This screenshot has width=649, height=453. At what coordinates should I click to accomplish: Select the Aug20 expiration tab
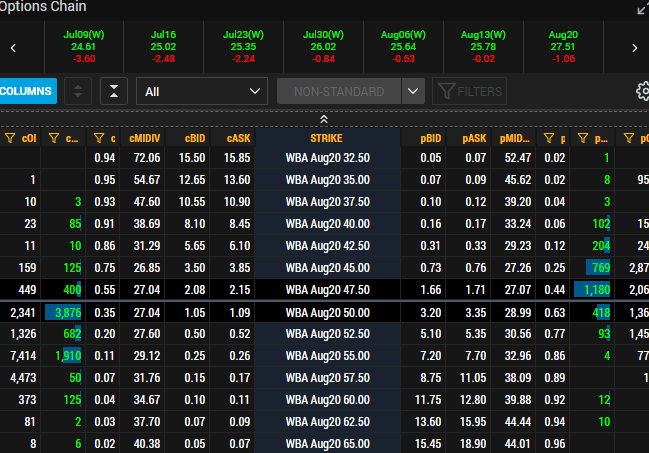563,47
